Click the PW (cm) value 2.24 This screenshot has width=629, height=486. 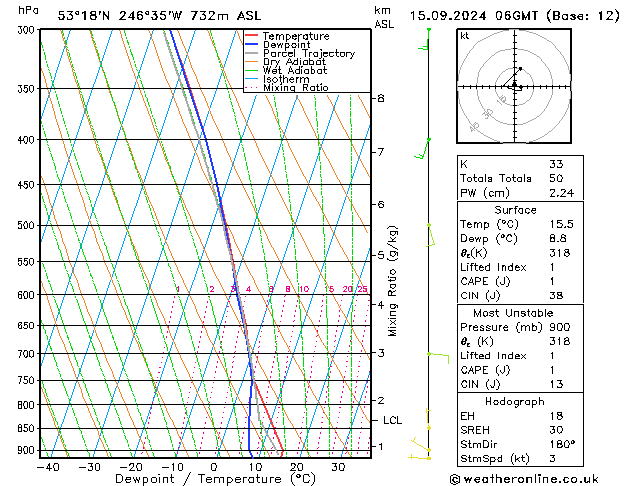[561, 193]
